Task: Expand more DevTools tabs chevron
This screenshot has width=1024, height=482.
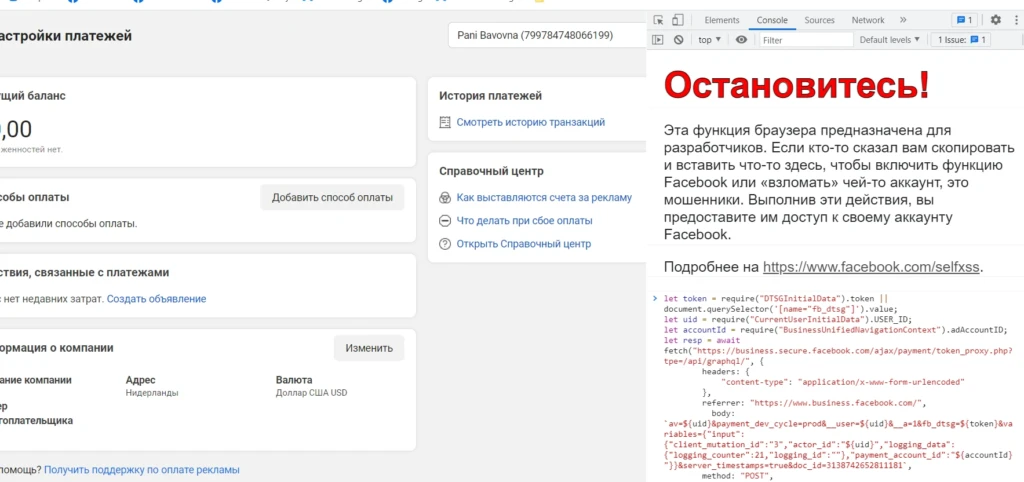Action: [903, 20]
